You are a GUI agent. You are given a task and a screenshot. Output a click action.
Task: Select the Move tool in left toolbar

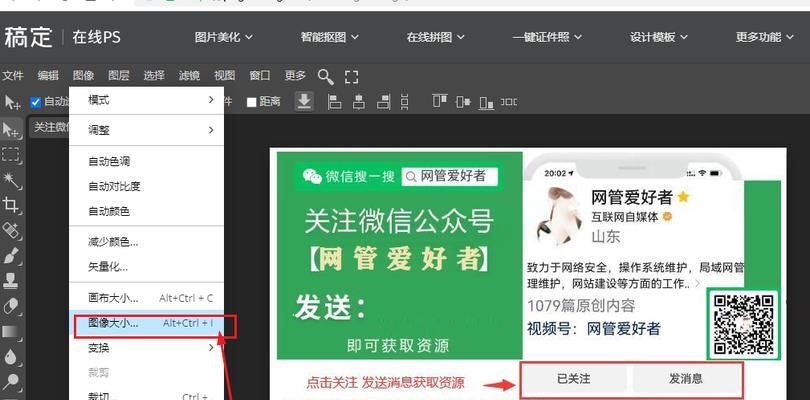10,130
